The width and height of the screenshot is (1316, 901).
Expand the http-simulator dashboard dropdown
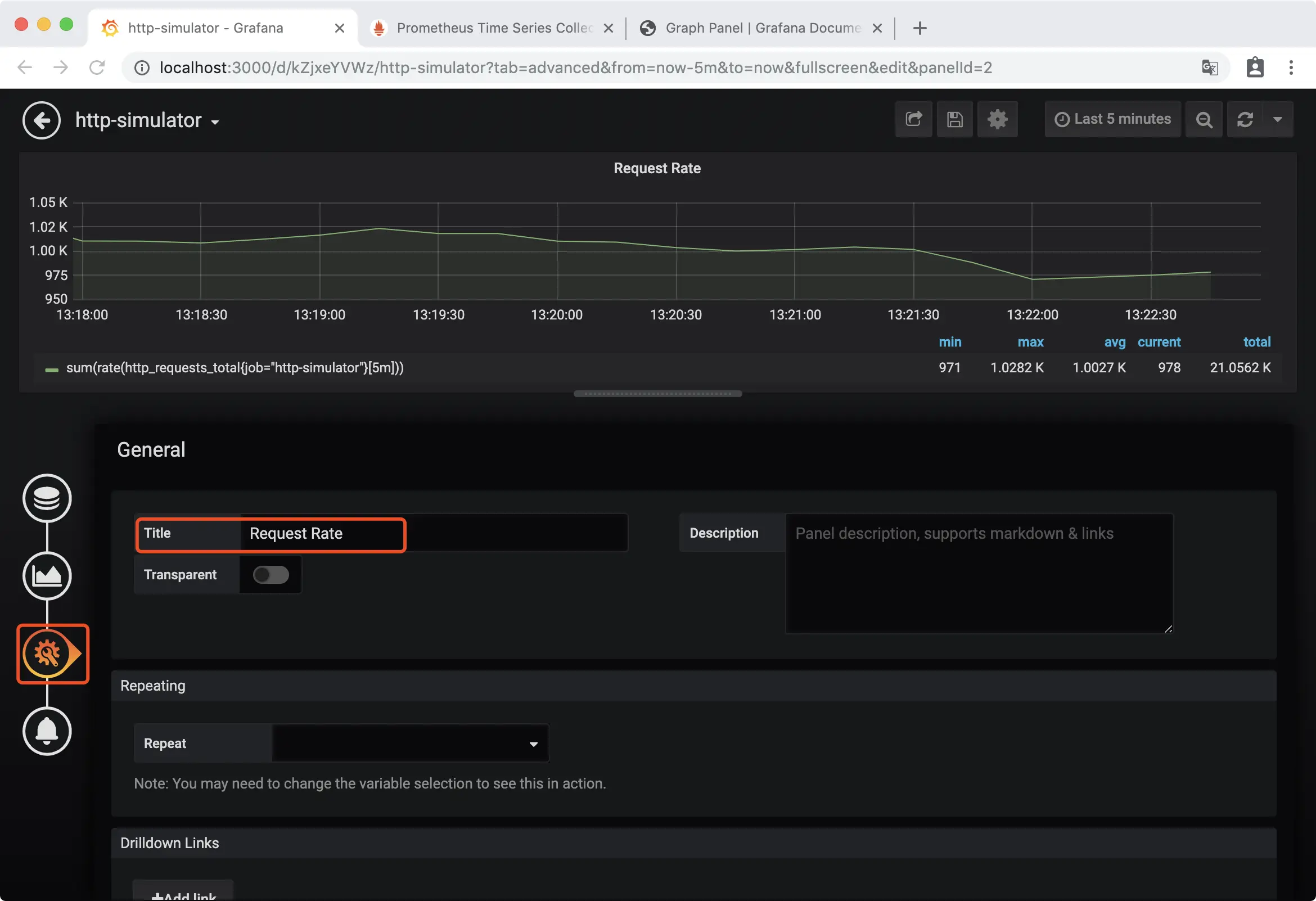tap(147, 120)
